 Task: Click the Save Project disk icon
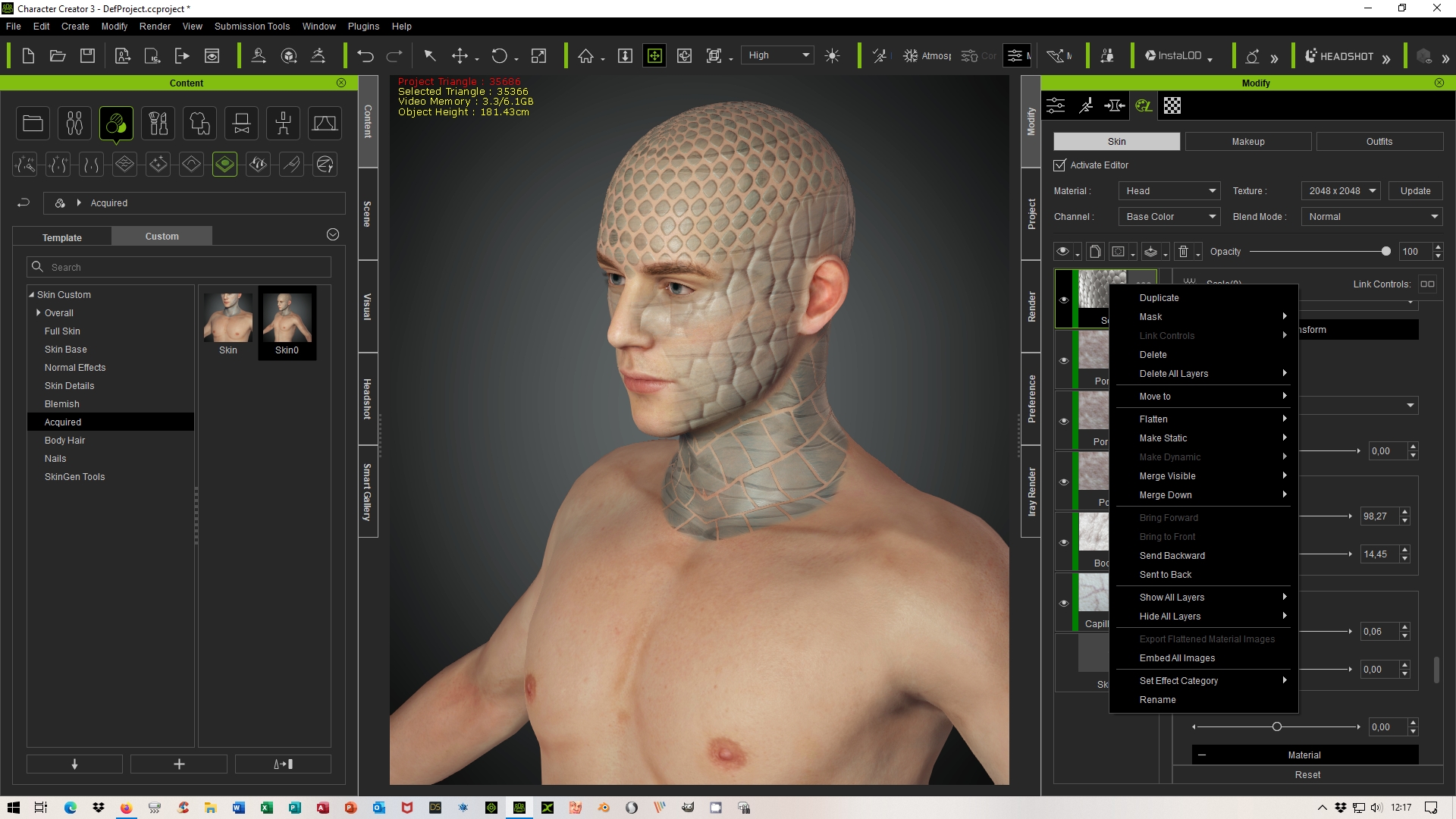click(x=88, y=56)
